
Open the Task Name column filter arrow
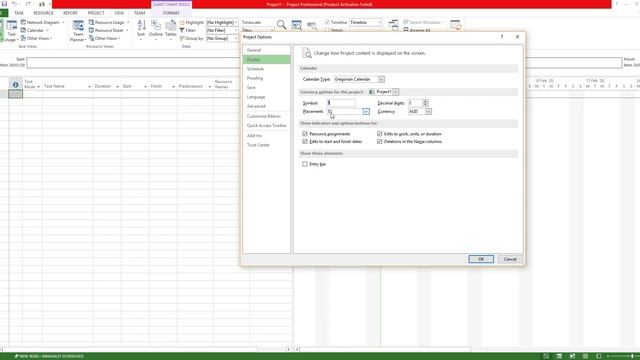[x=89, y=87]
